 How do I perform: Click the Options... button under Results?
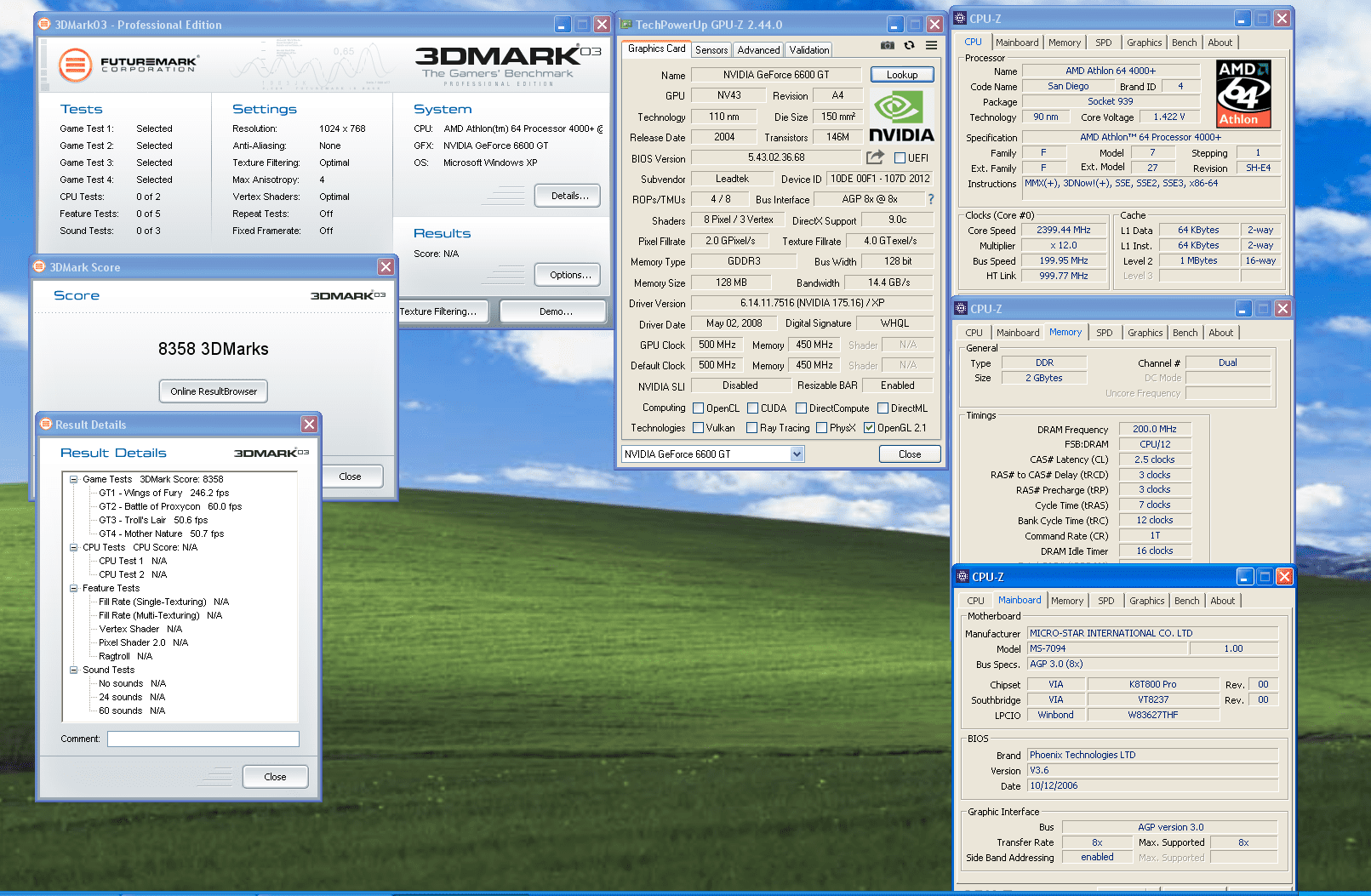pyautogui.click(x=568, y=275)
